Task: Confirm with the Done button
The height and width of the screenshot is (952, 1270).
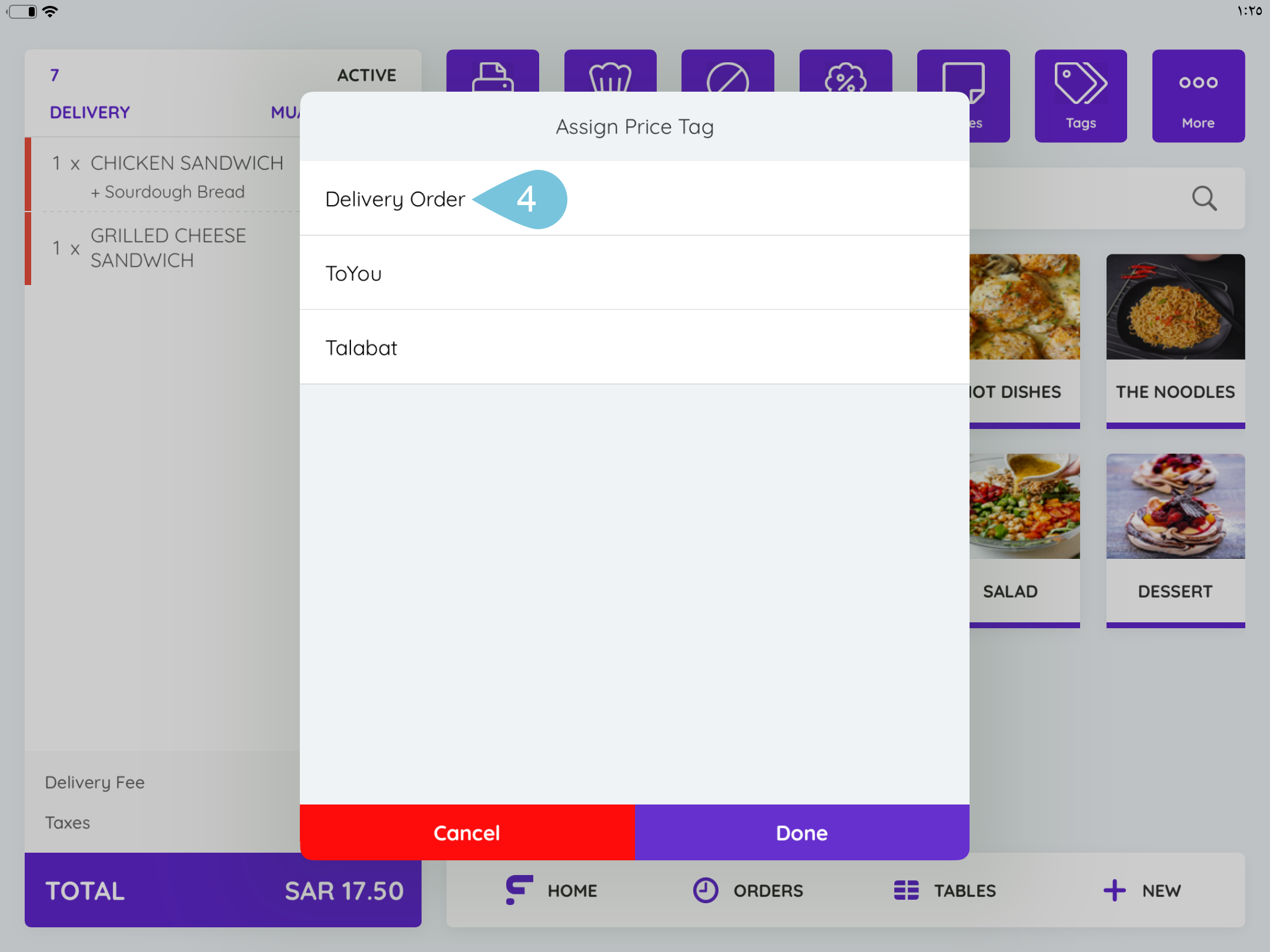Action: (x=801, y=832)
